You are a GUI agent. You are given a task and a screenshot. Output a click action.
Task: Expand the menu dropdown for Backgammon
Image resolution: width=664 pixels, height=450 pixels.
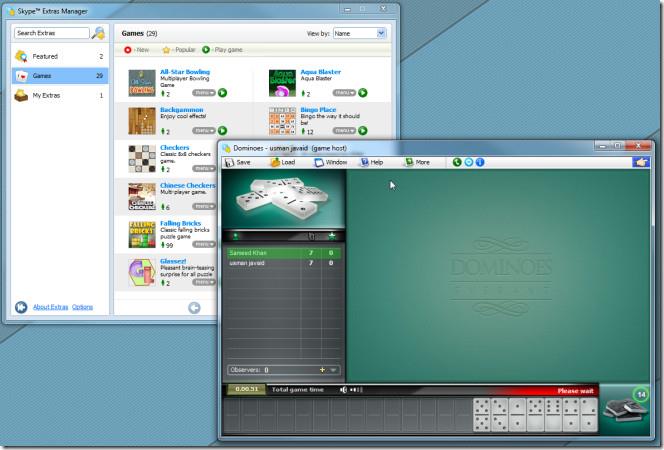click(x=204, y=130)
